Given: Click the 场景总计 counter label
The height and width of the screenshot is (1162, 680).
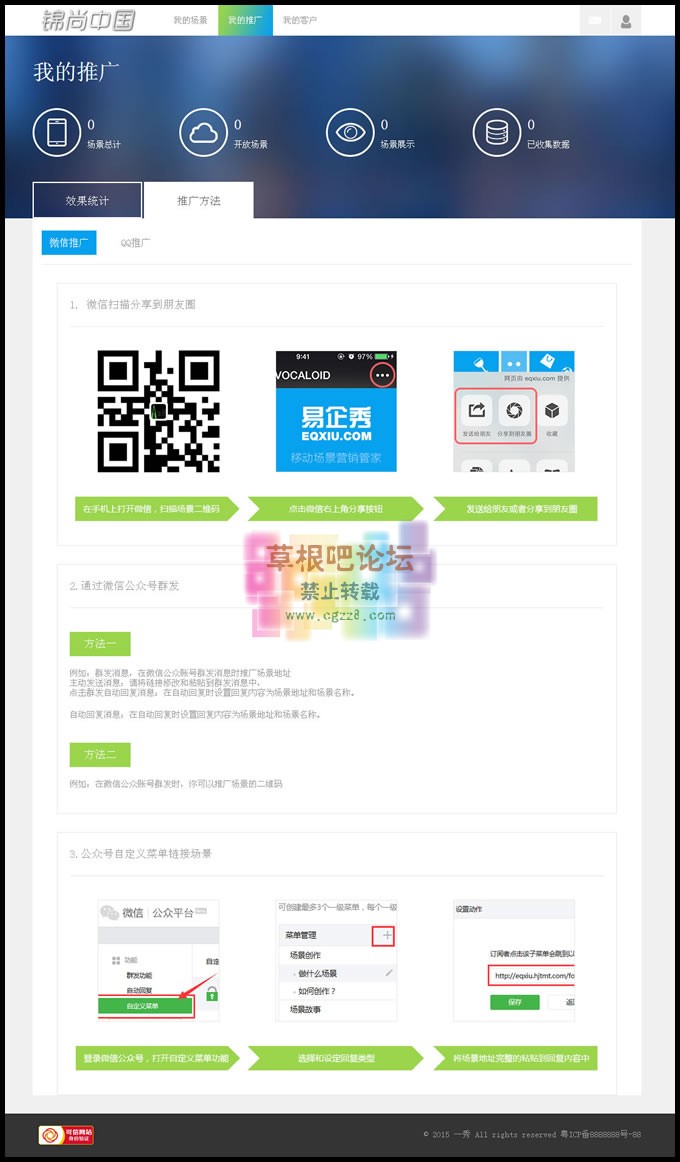Looking at the screenshot, I should pos(104,145).
